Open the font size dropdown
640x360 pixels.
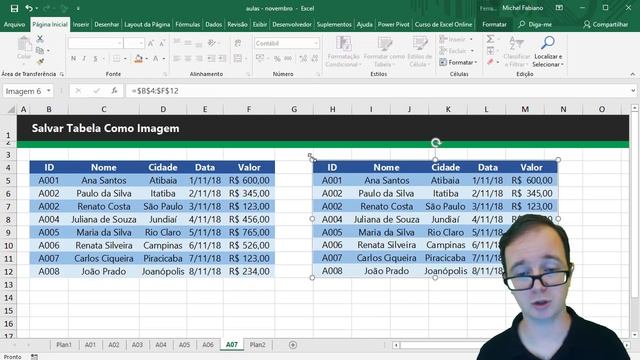click(x=141, y=43)
